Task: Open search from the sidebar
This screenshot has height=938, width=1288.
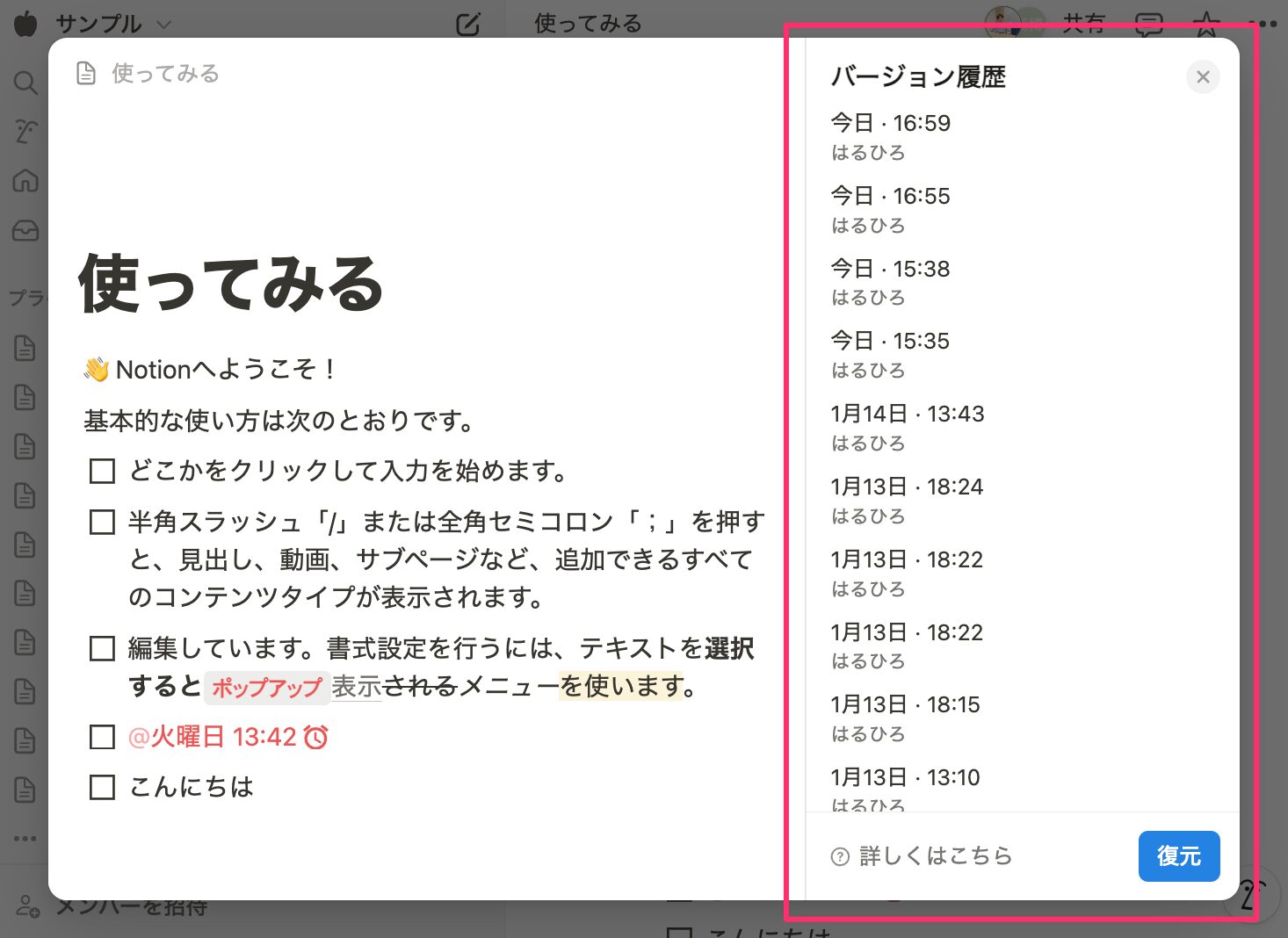Action: tap(25, 82)
